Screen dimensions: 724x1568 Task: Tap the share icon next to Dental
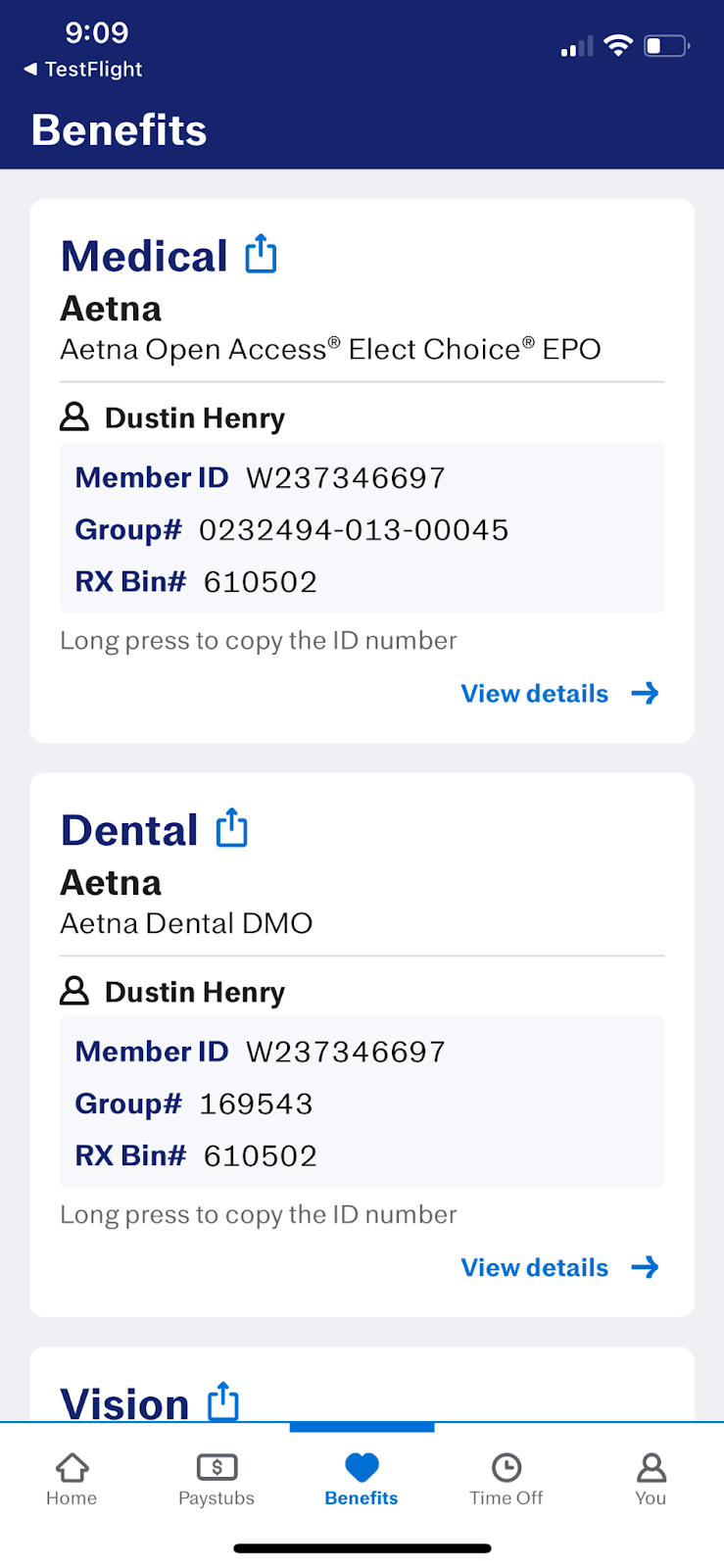(231, 828)
